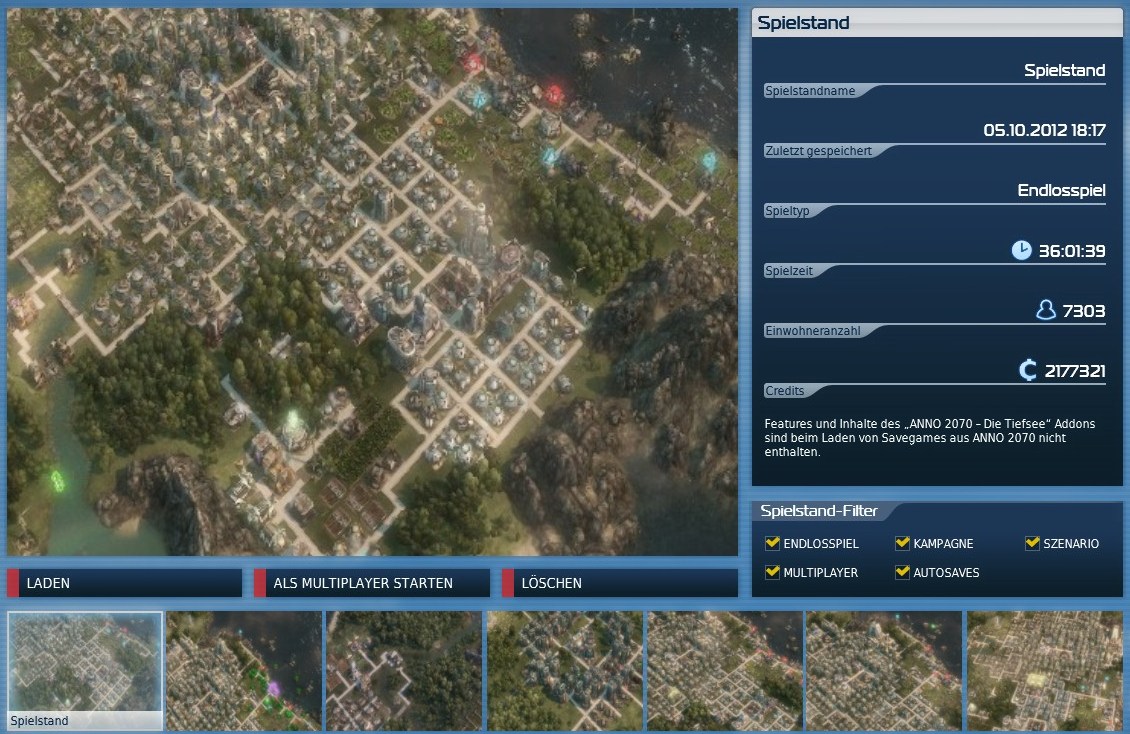Click the Tiefsee addon notice text
Viewport: 1130px width, 734px height.
(930, 437)
